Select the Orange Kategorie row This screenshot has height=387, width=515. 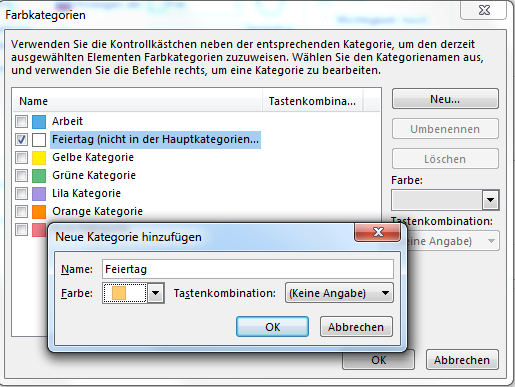coord(197,211)
